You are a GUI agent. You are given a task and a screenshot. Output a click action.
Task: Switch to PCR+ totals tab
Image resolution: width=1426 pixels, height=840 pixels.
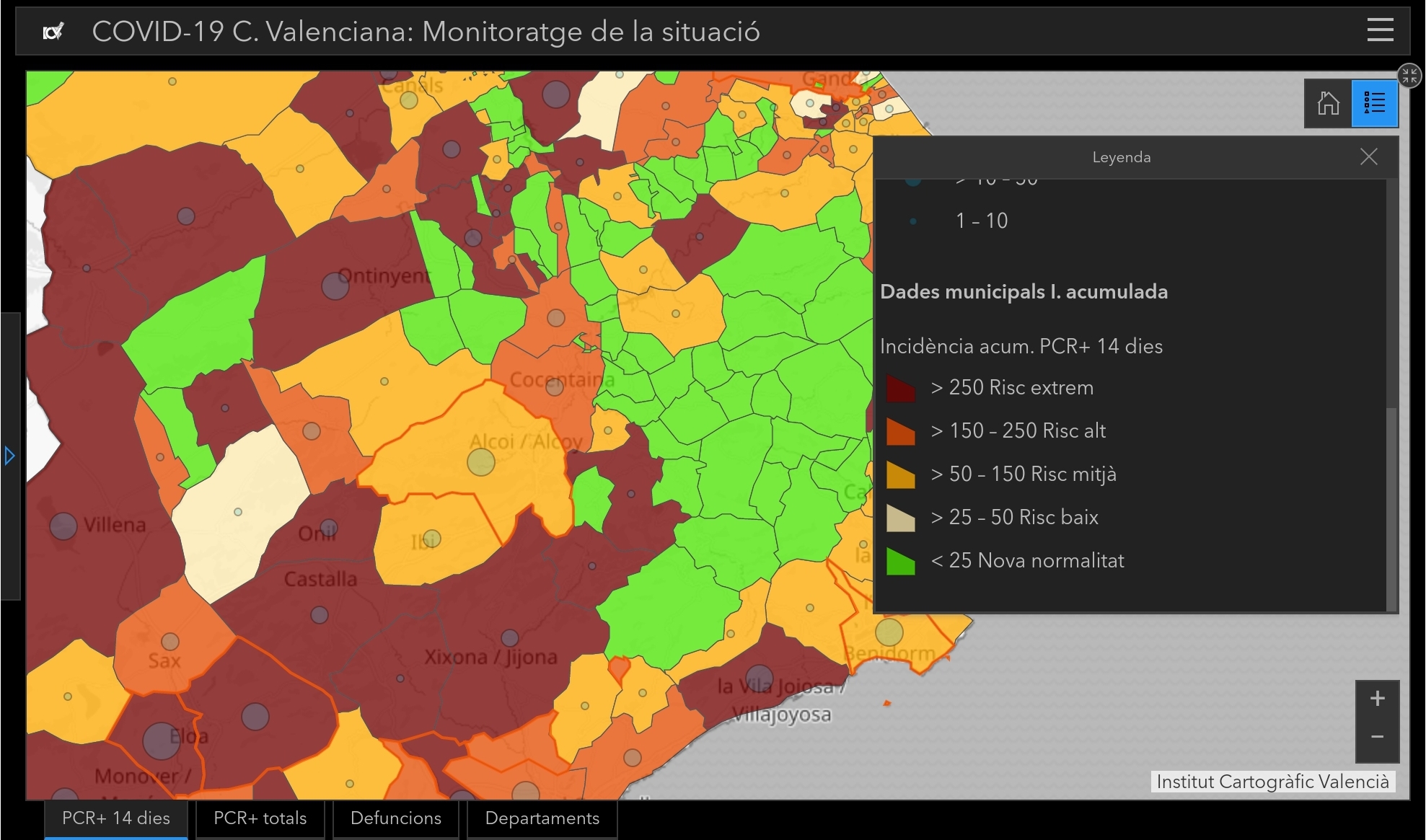(260, 818)
